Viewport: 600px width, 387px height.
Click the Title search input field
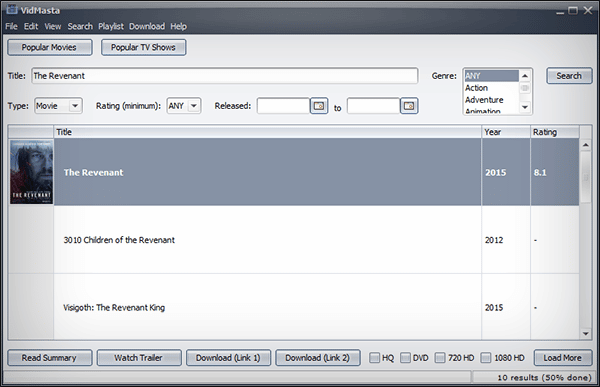pyautogui.click(x=225, y=76)
